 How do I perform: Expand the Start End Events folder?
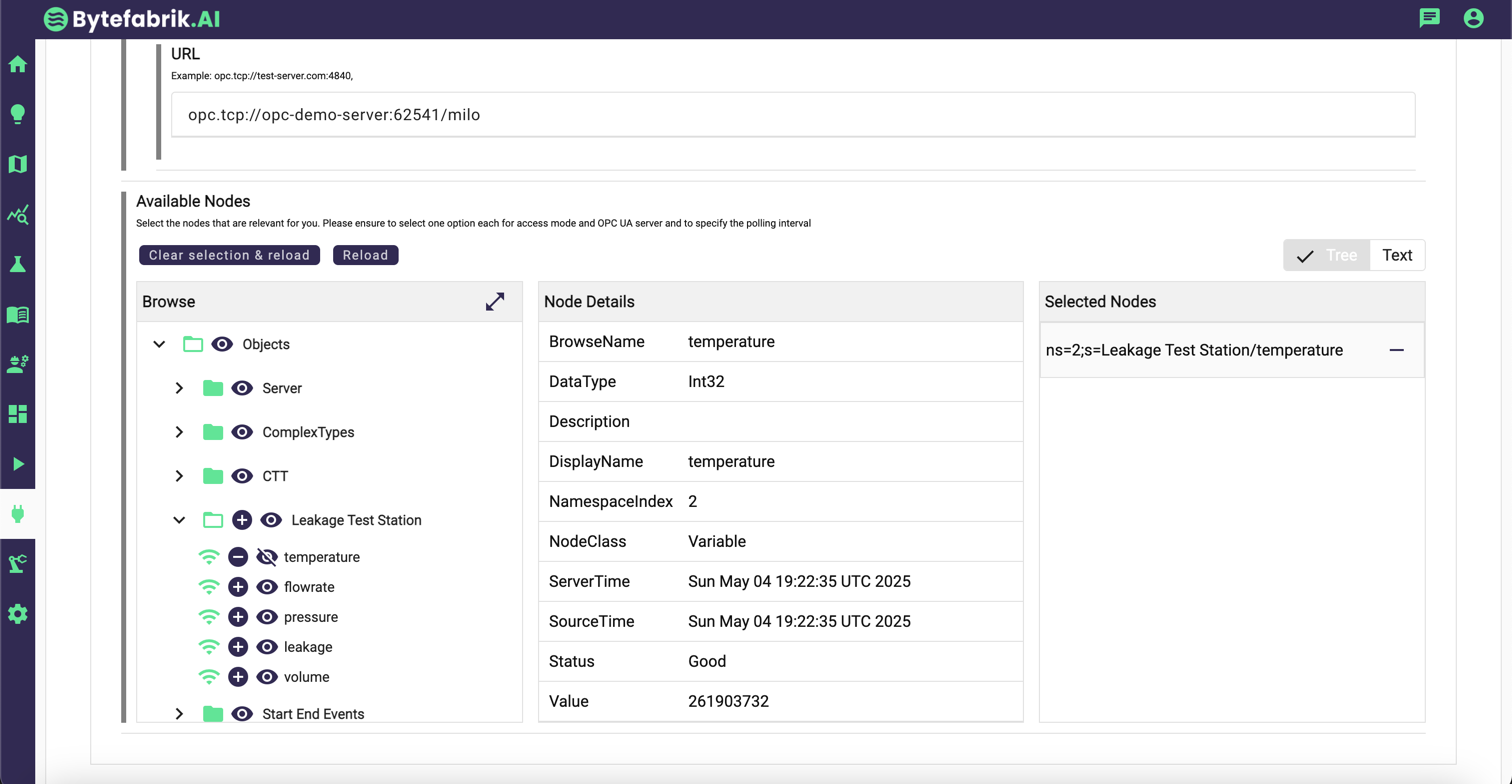click(179, 714)
